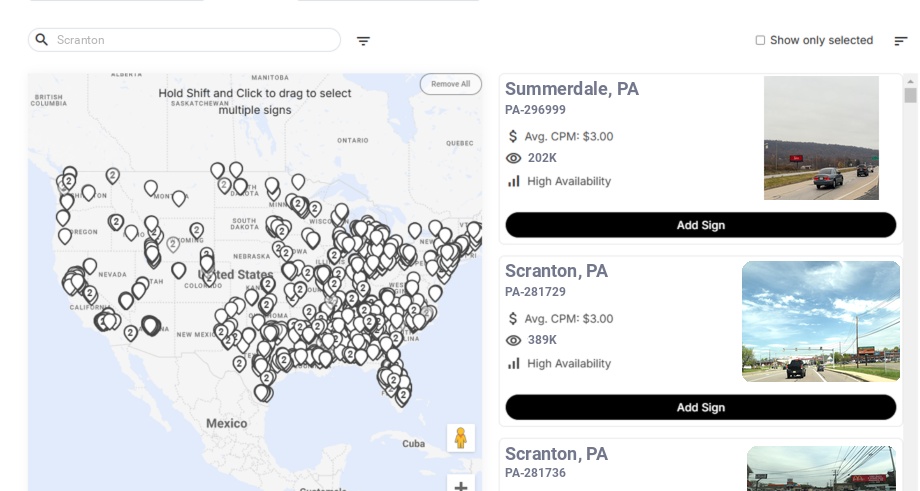The image size is (920, 491).
Task: Open the sort order icon
Action: [901, 40]
